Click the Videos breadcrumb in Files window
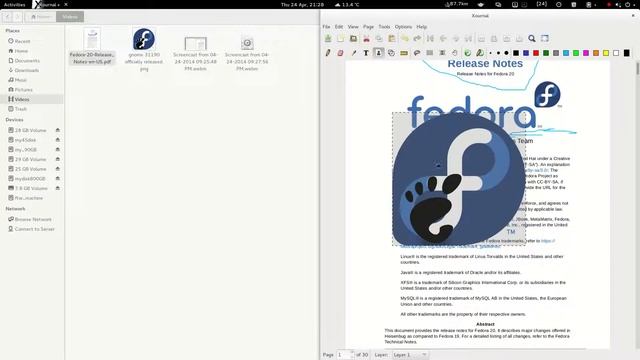The height and width of the screenshot is (360, 640). click(x=70, y=17)
